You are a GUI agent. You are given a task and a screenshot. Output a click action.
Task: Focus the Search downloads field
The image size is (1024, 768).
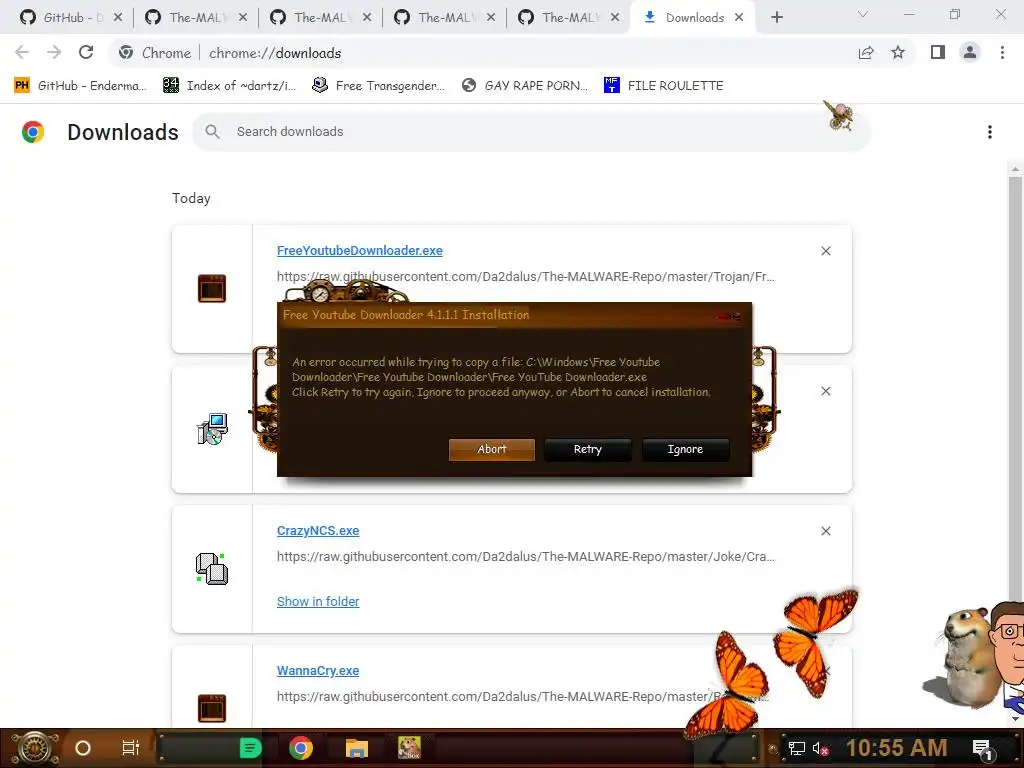point(531,132)
